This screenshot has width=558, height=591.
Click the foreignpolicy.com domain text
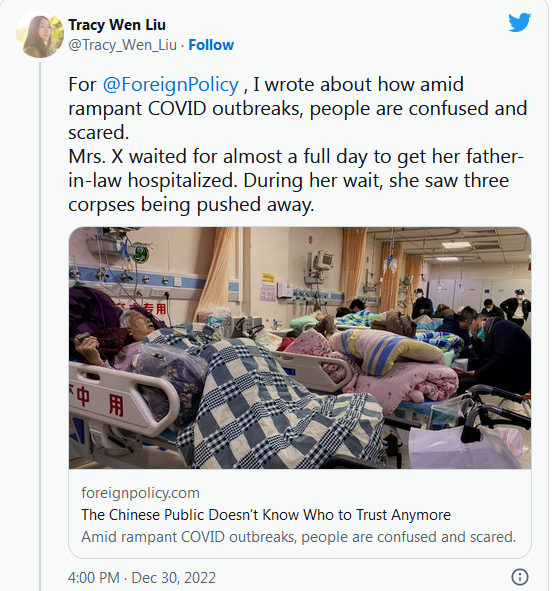coord(140,493)
